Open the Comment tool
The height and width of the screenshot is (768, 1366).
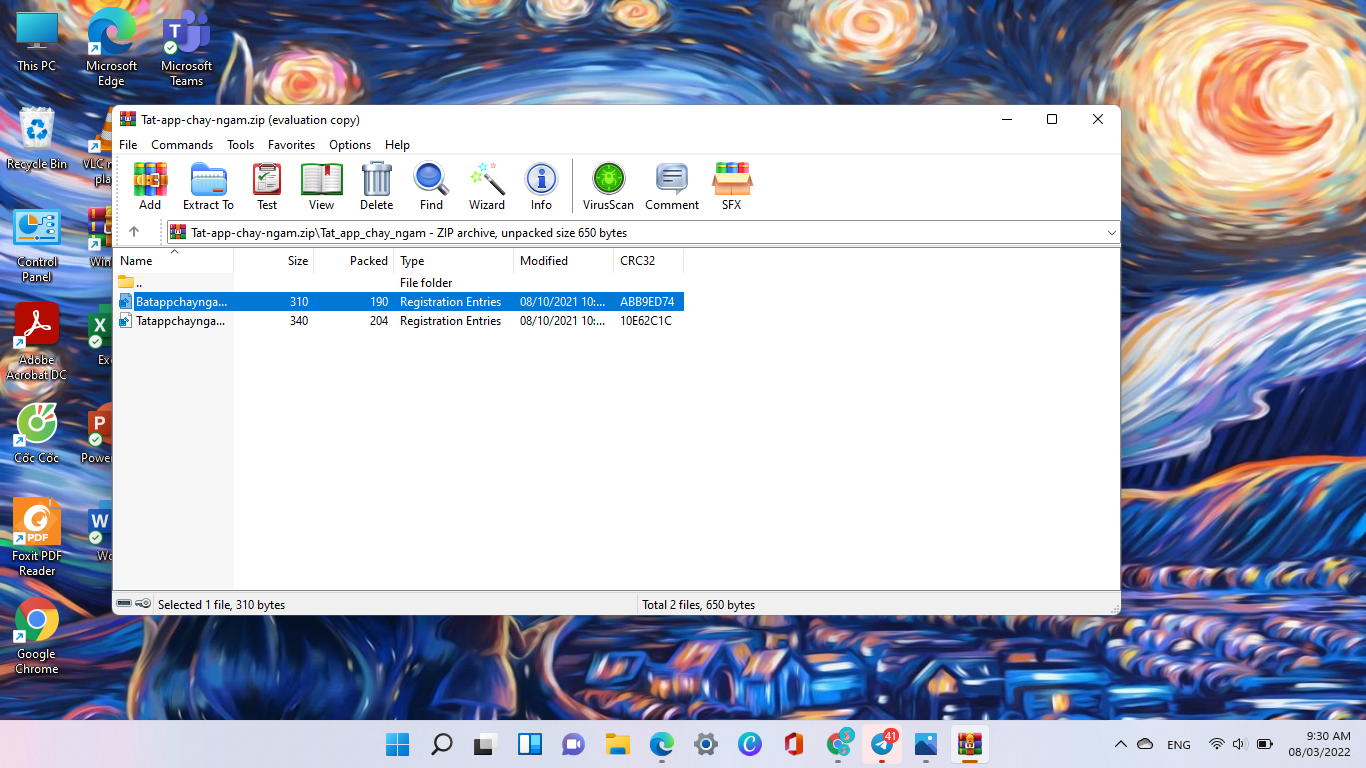click(x=672, y=187)
